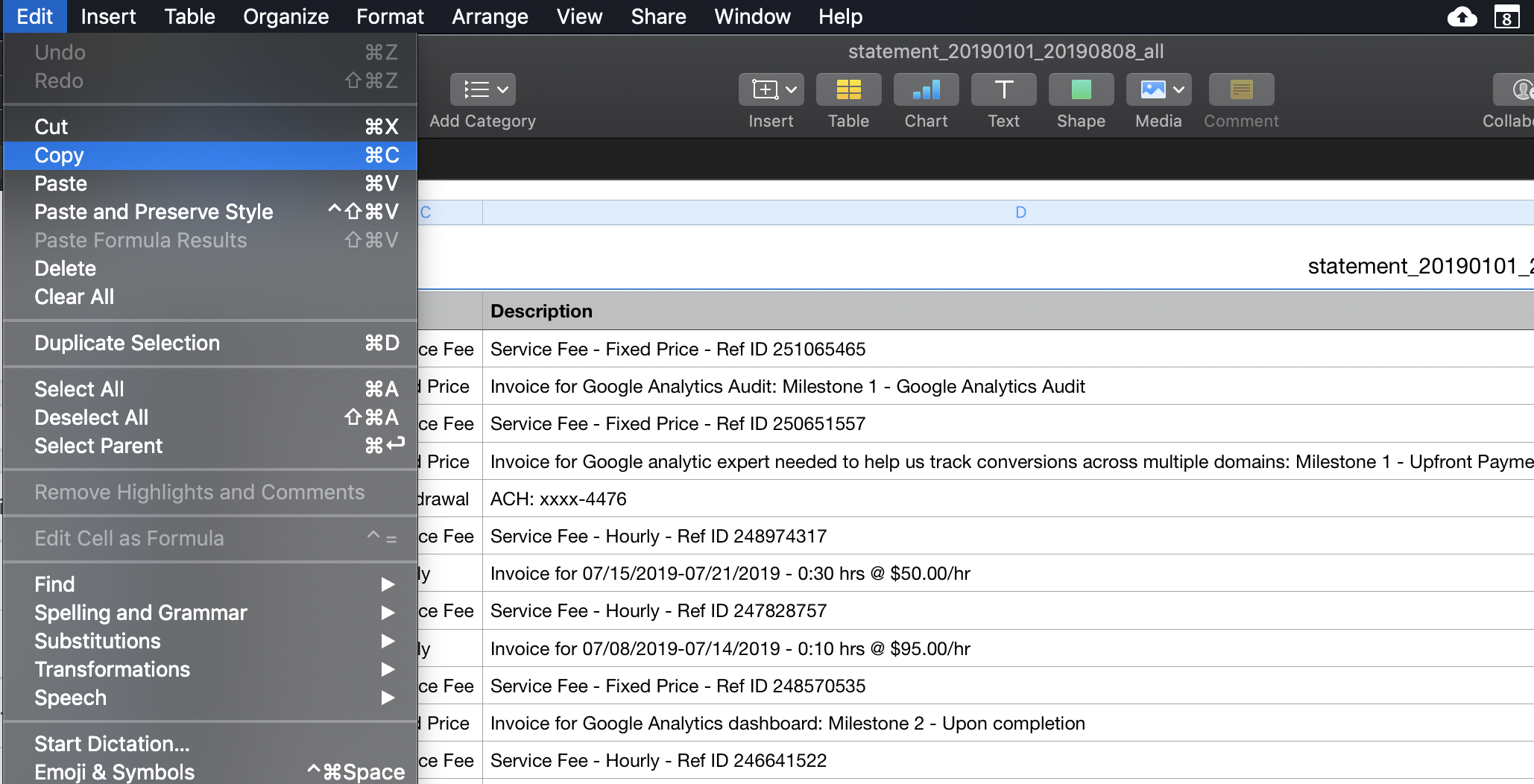Choose Start Dictation from the menu
This screenshot has width=1534, height=784.
[210, 744]
